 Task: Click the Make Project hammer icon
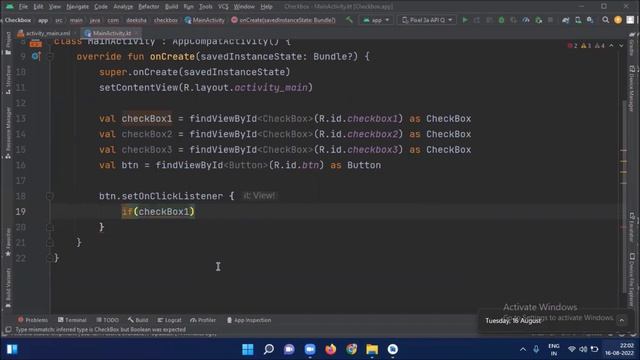pos(349,20)
